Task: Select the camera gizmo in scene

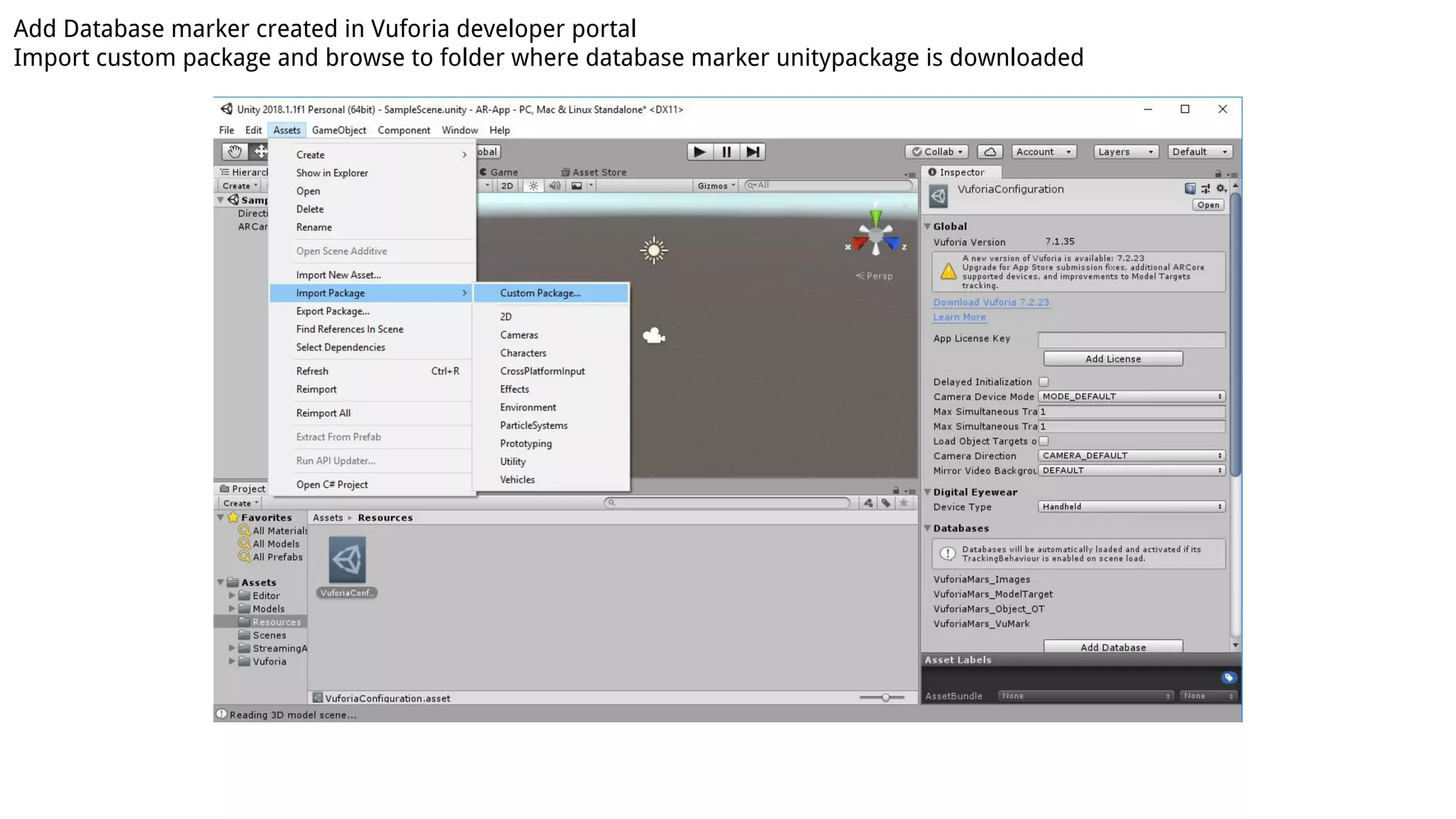Action: pos(653,336)
